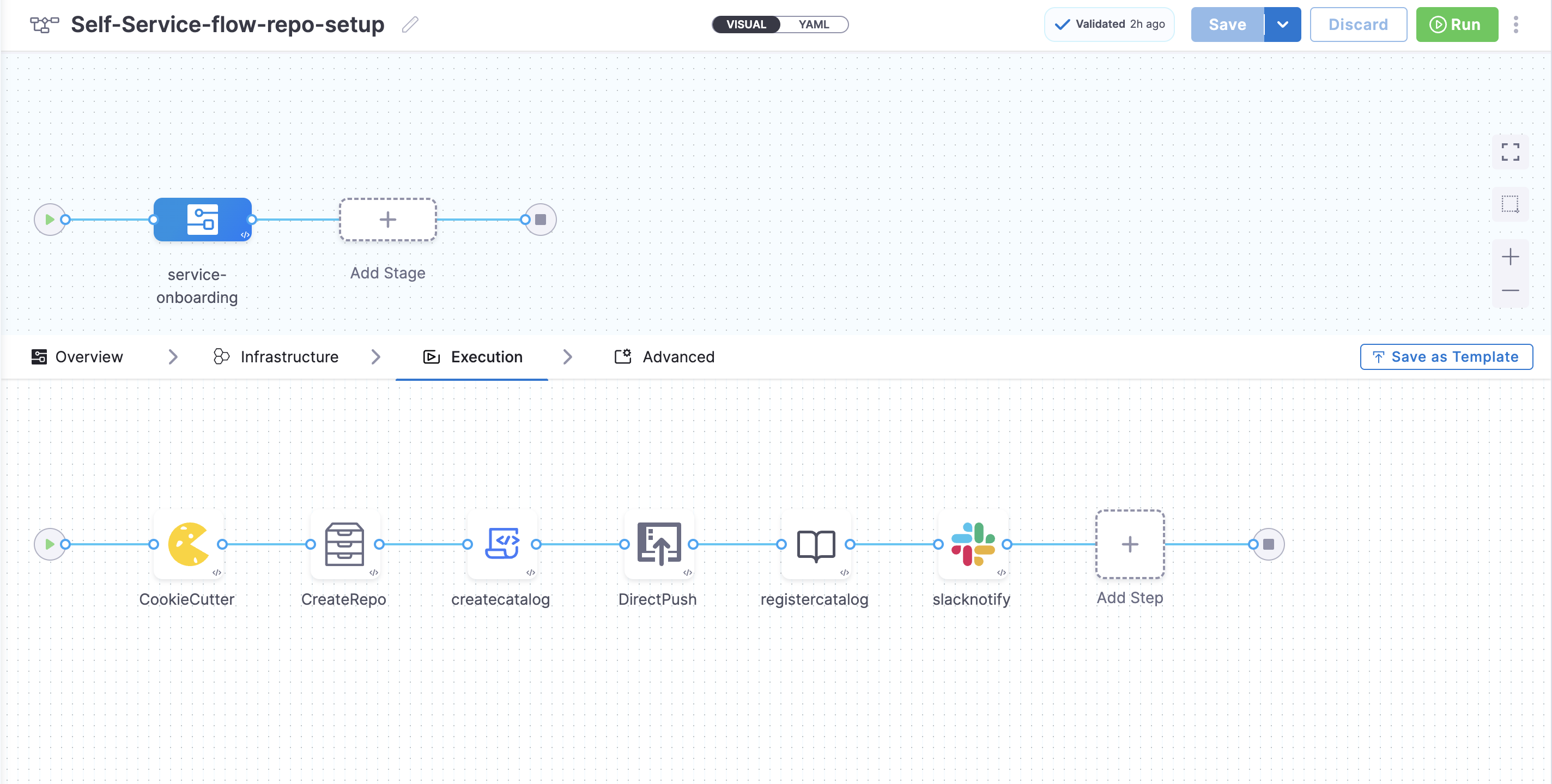Select the slacknotify Slack step

972,544
